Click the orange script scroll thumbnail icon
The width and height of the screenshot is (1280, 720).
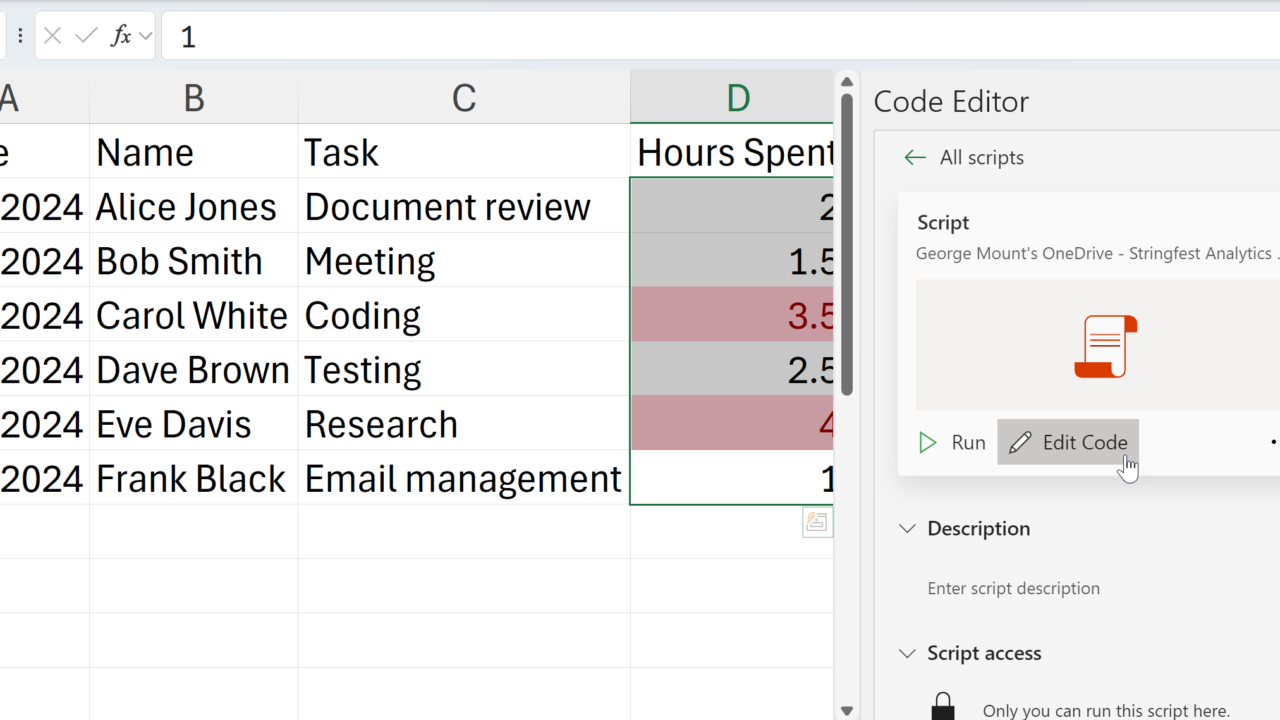coord(1105,346)
